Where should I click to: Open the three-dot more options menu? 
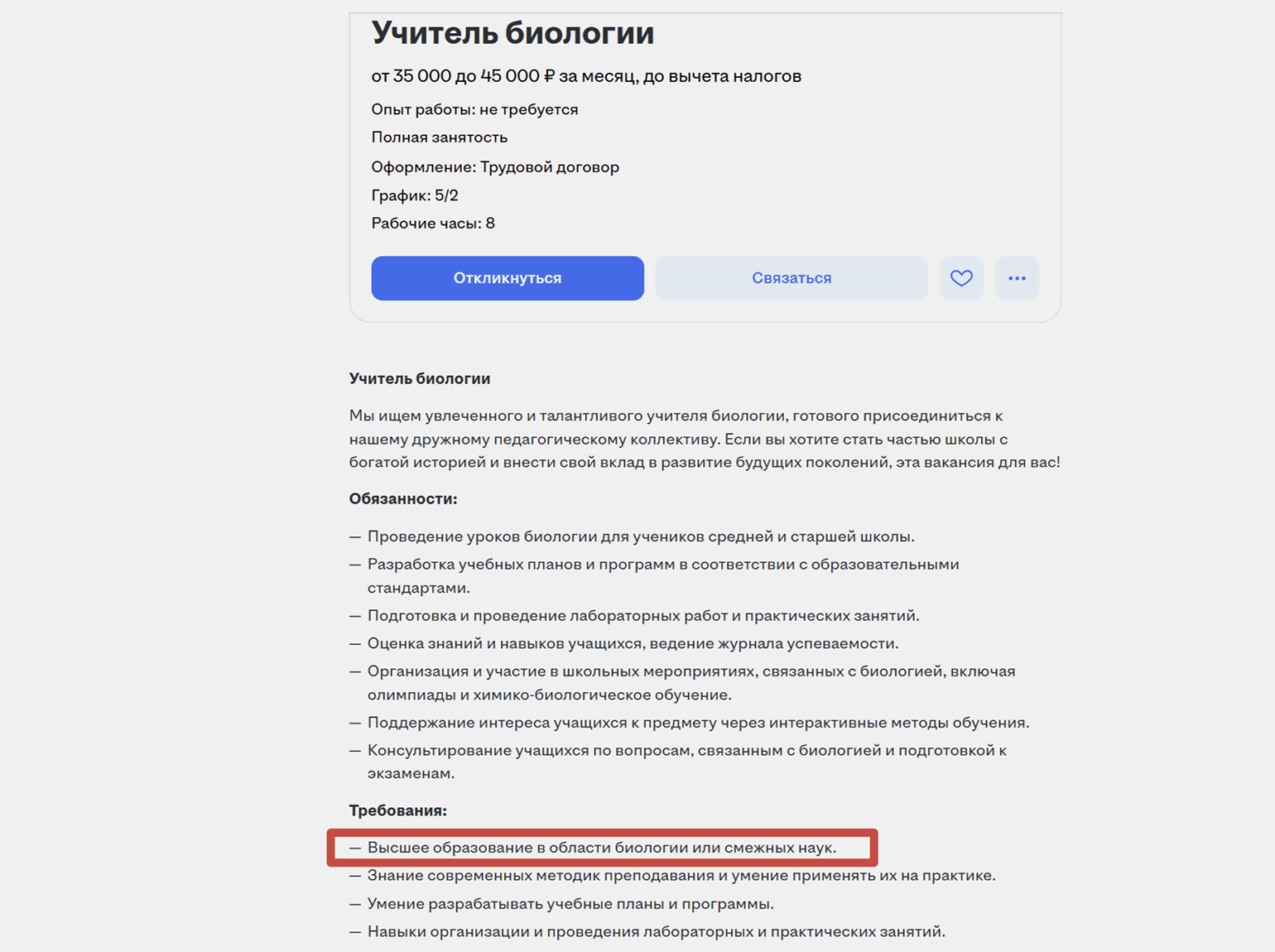tap(1017, 278)
